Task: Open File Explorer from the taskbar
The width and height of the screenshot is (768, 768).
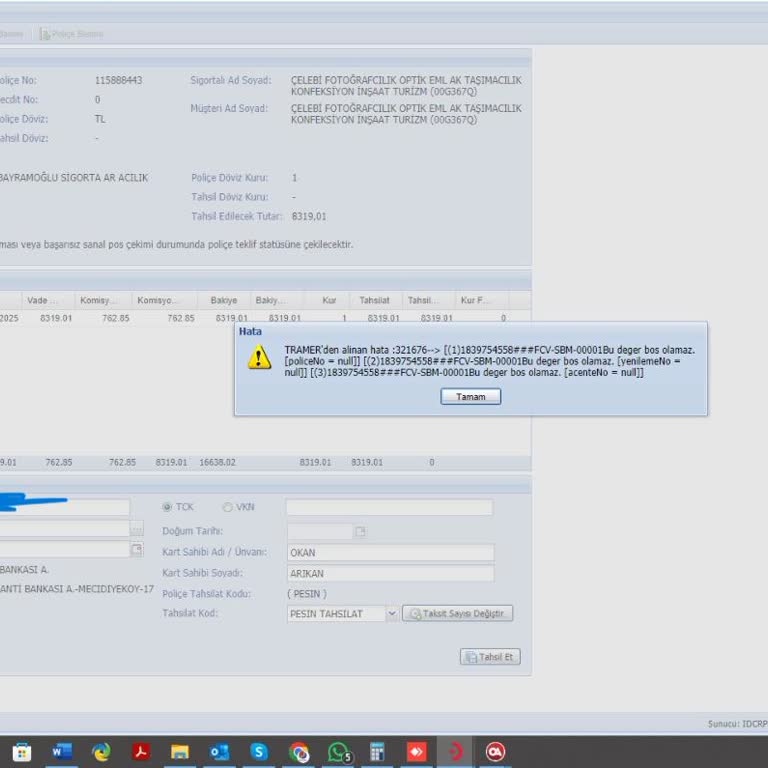Action: click(x=180, y=752)
